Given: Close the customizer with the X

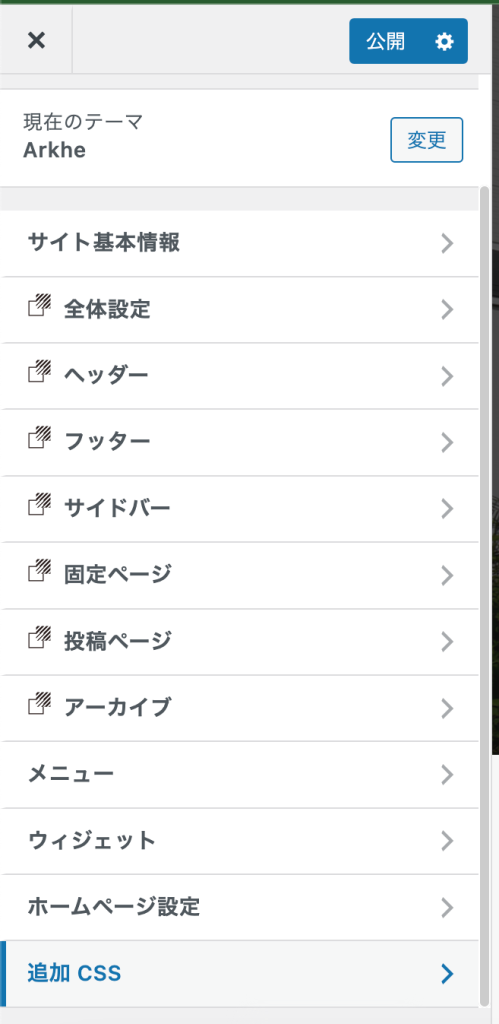Looking at the screenshot, I should click(36, 40).
